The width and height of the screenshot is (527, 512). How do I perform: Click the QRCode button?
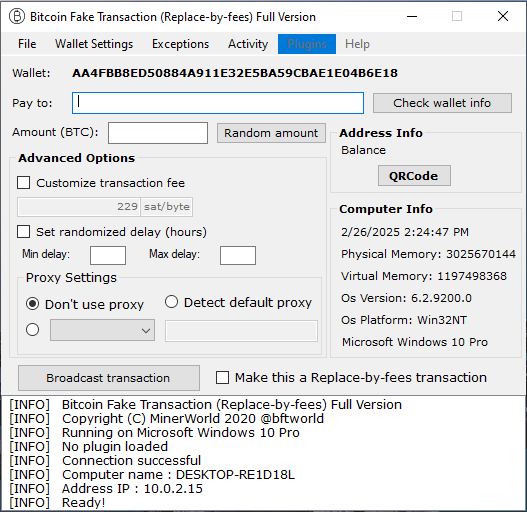point(414,175)
